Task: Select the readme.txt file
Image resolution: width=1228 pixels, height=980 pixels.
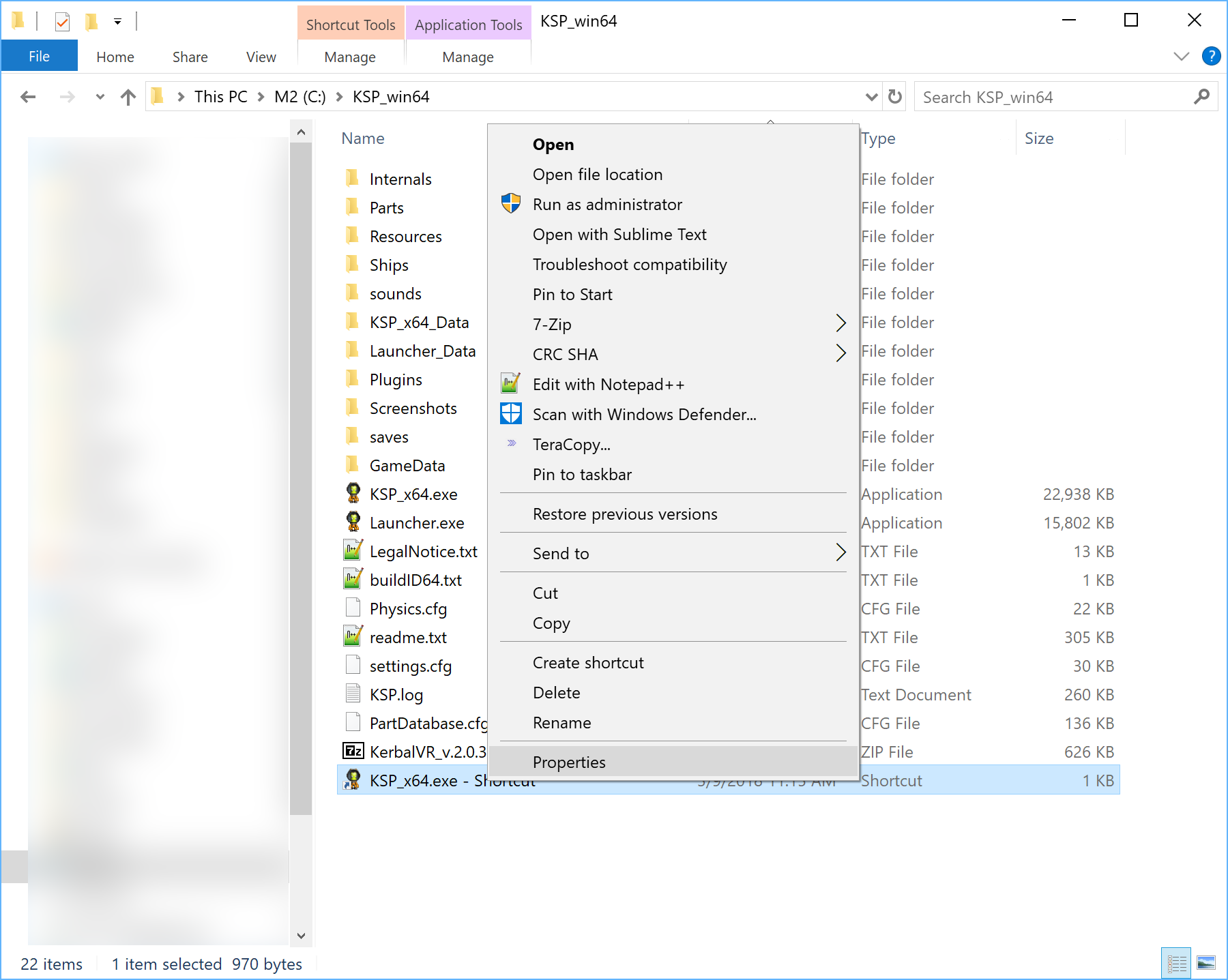Action: pos(408,637)
